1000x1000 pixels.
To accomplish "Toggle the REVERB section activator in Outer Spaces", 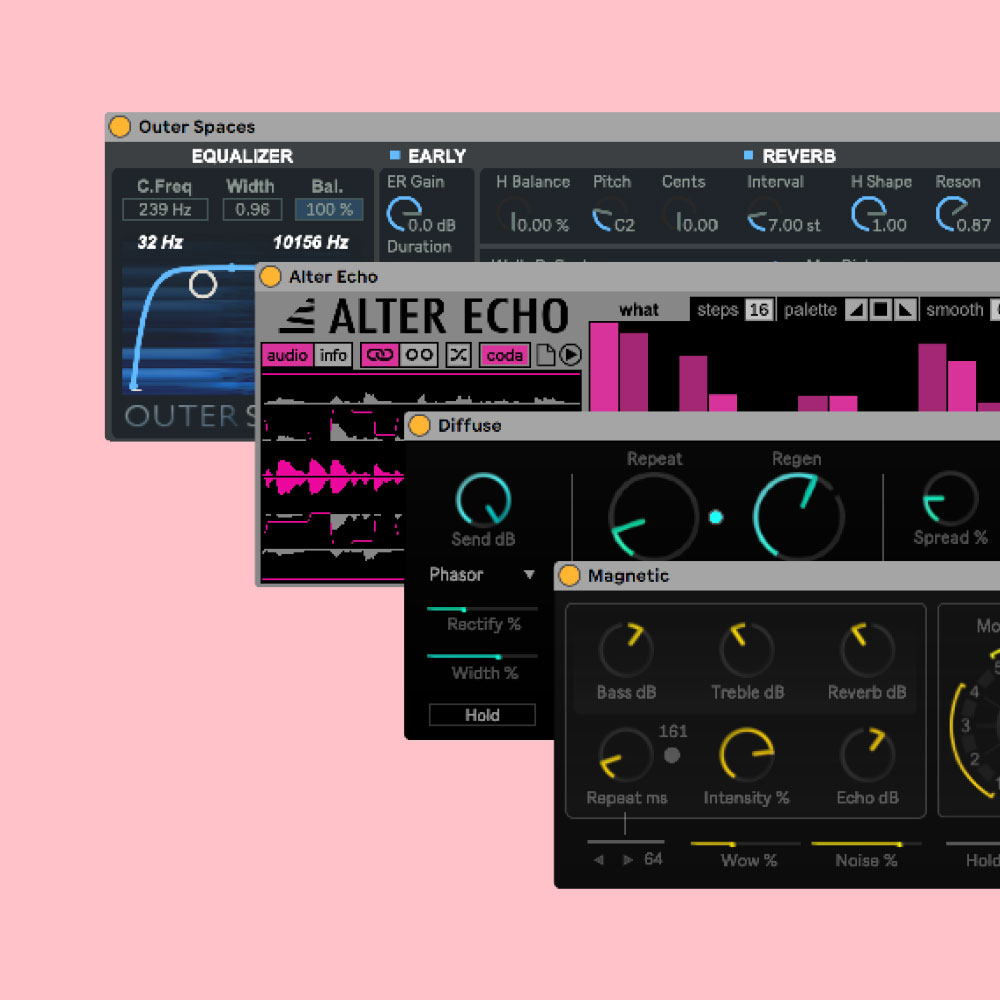I will (747, 155).
